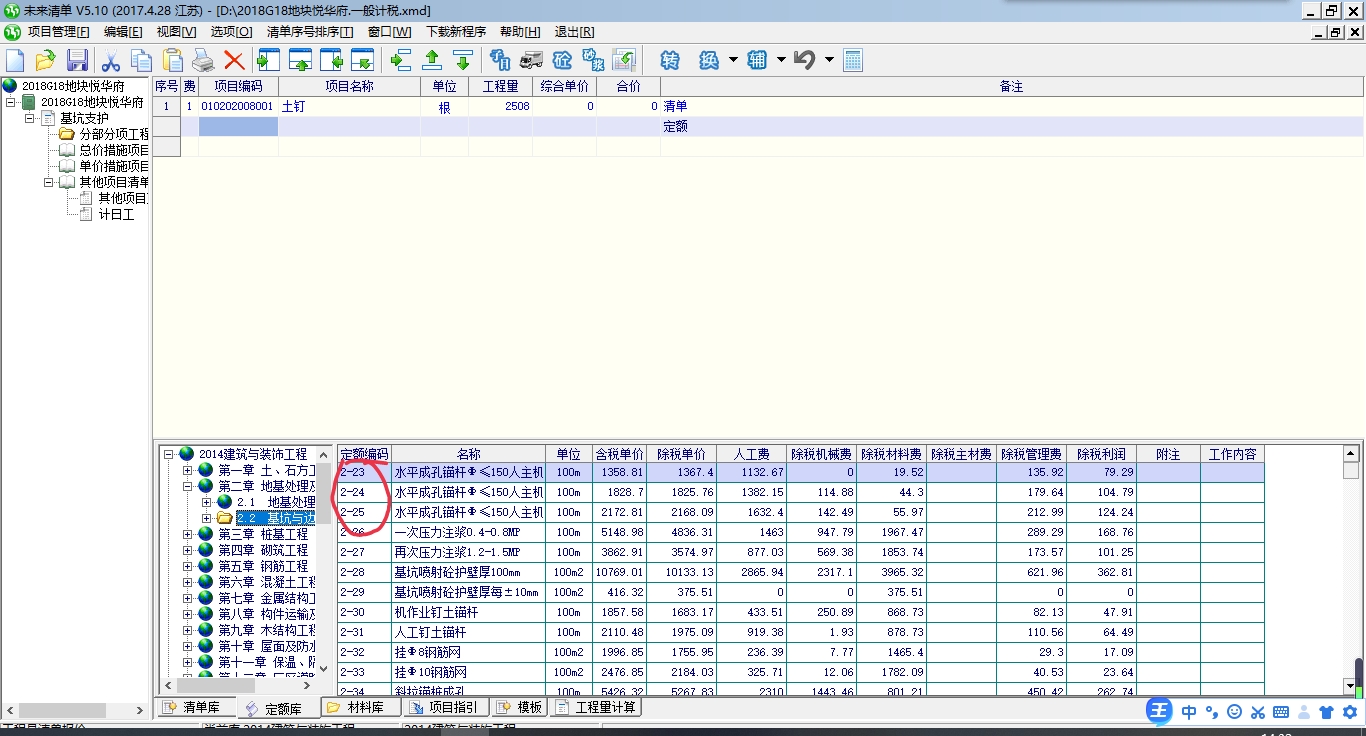Image resolution: width=1366 pixels, height=736 pixels.
Task: Create a new project file
Action: coord(15,60)
